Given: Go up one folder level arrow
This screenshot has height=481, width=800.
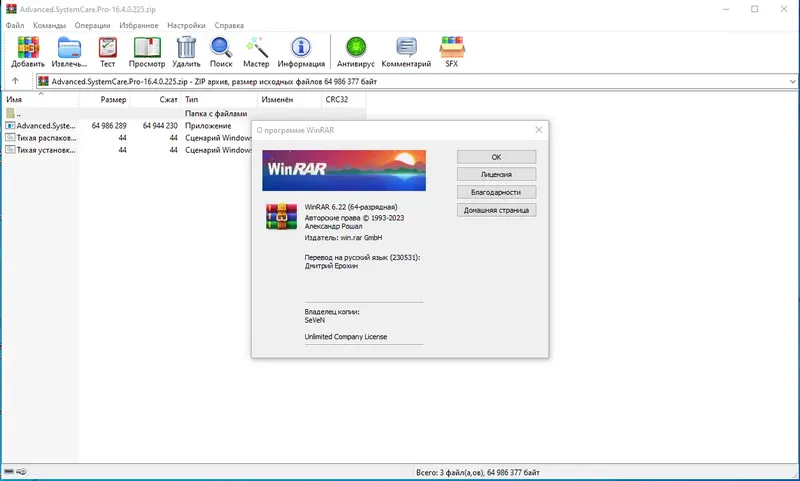Looking at the screenshot, I should tap(15, 81).
